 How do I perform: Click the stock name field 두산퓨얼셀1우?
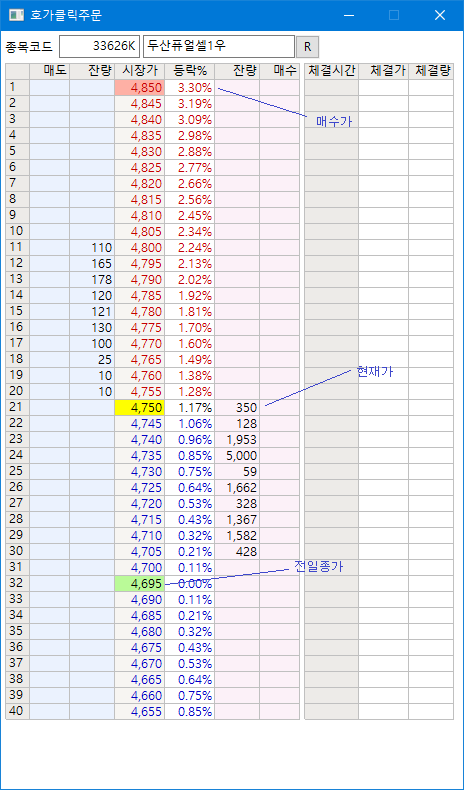pyautogui.click(x=219, y=47)
